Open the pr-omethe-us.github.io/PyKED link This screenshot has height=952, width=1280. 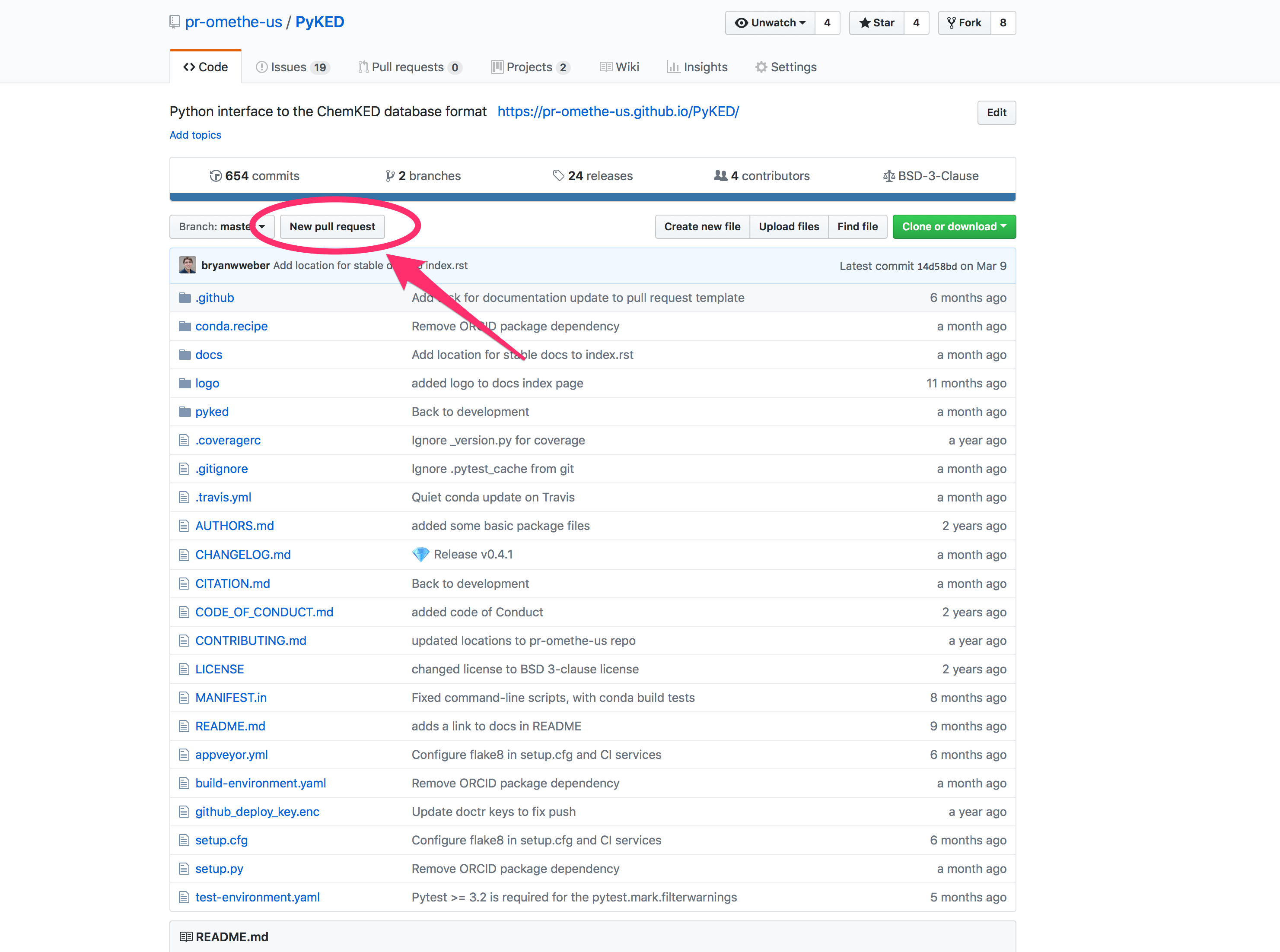[618, 111]
